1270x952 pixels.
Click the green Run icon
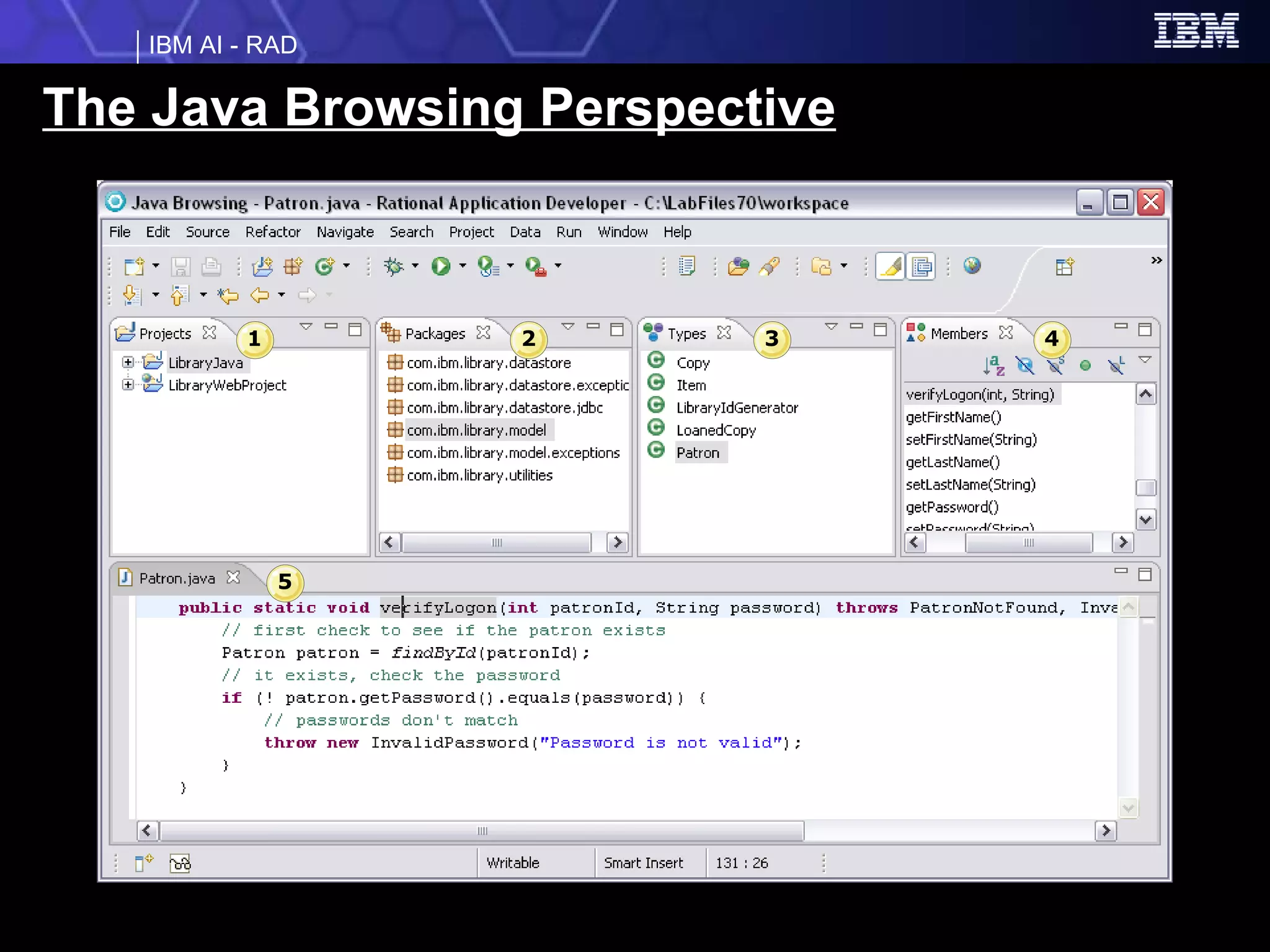coord(441,267)
